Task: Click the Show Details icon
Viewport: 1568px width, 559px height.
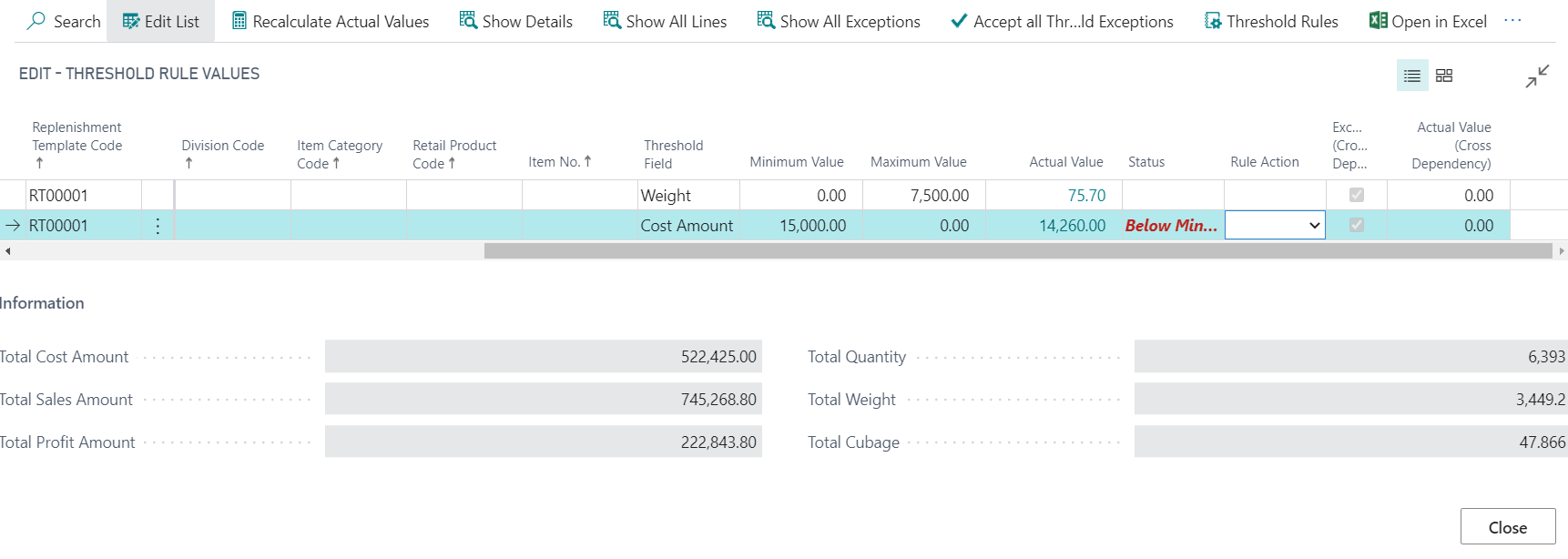Action: pyautogui.click(x=468, y=21)
